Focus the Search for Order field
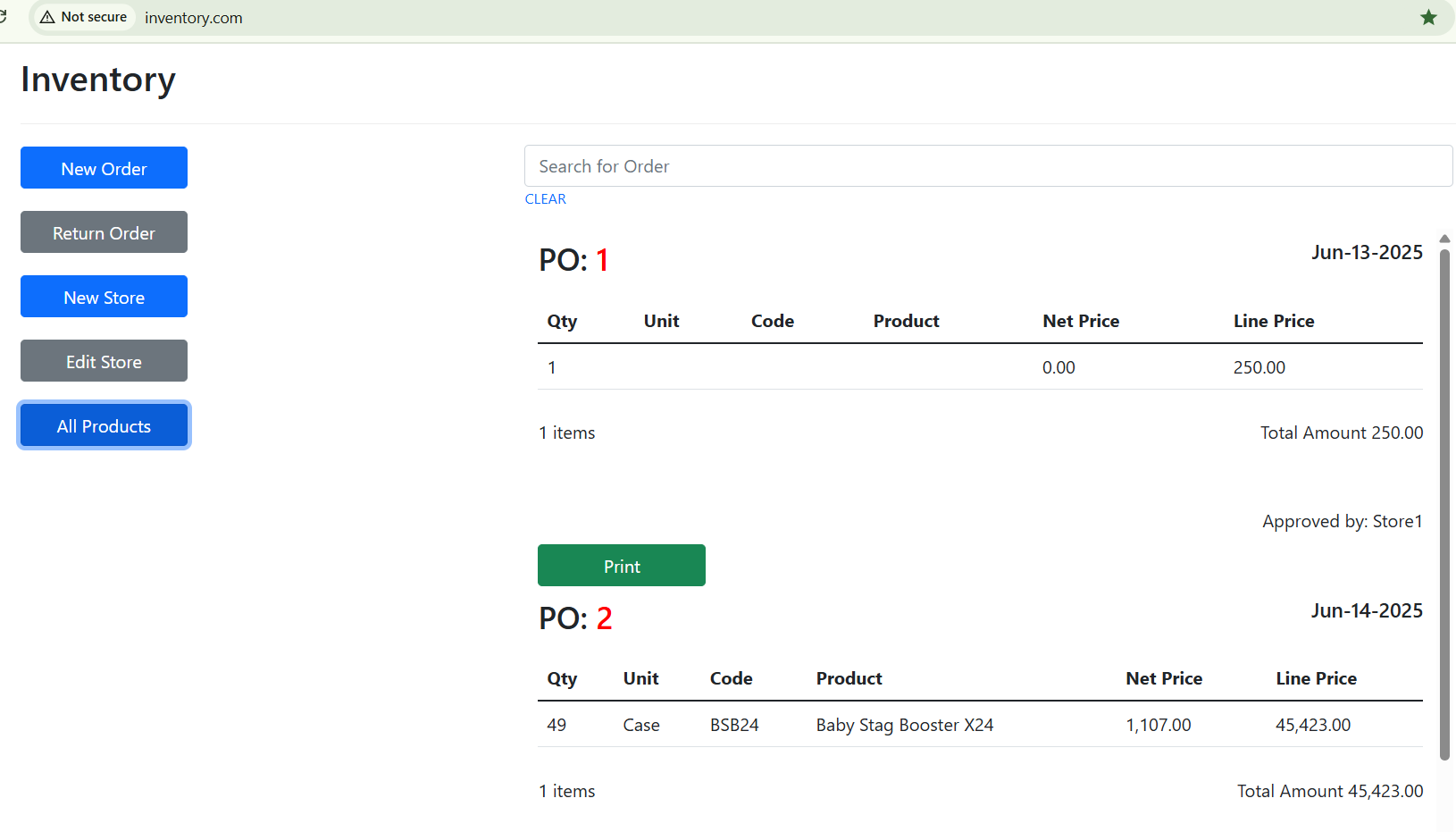Image resolution: width=1456 pixels, height=832 pixels. pos(987,166)
